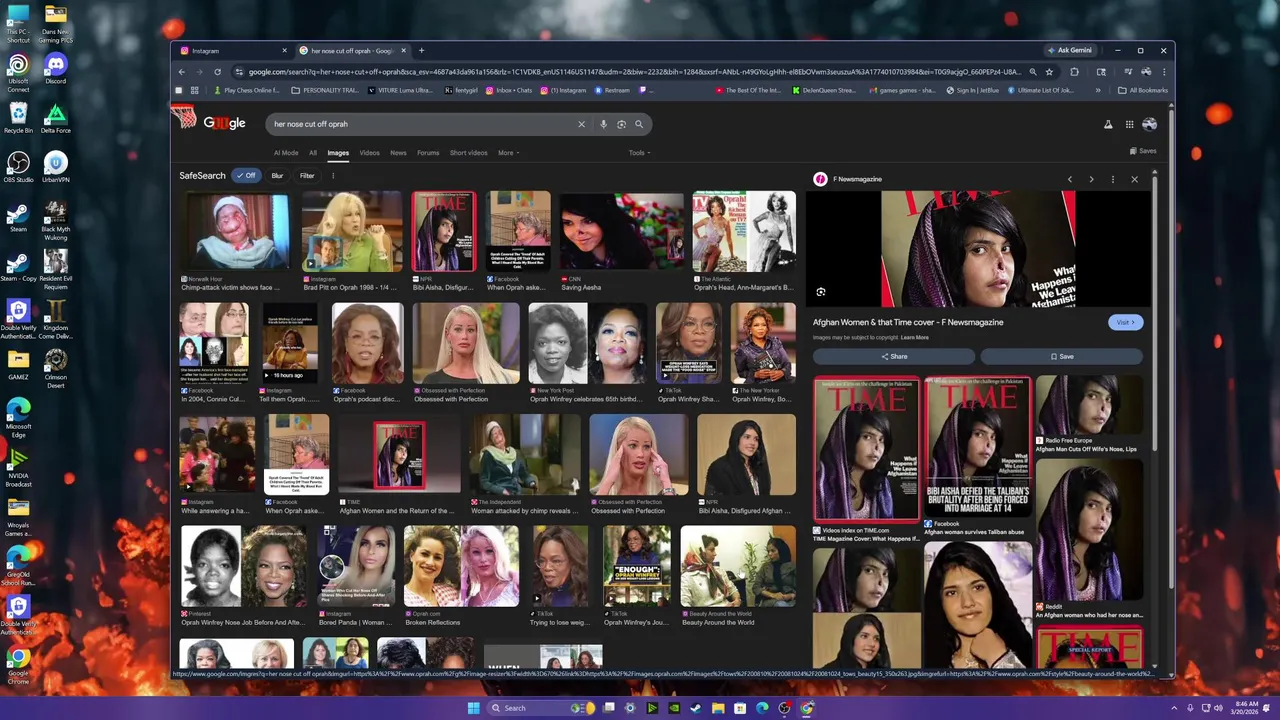This screenshot has width=1280, height=720.
Task: Select the Recycle Bin desktop icon
Action: coord(18,118)
